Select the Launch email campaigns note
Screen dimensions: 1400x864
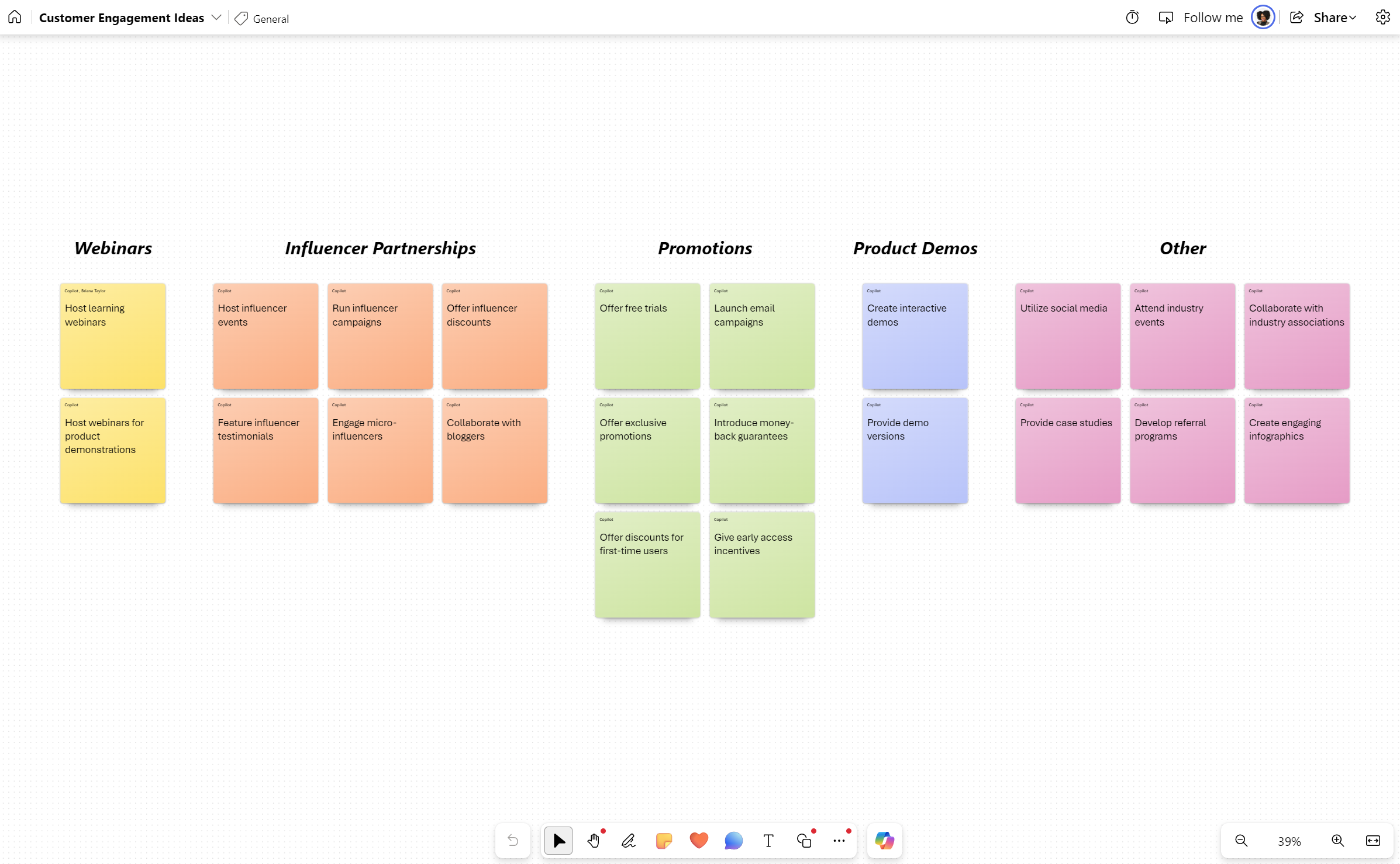click(762, 336)
